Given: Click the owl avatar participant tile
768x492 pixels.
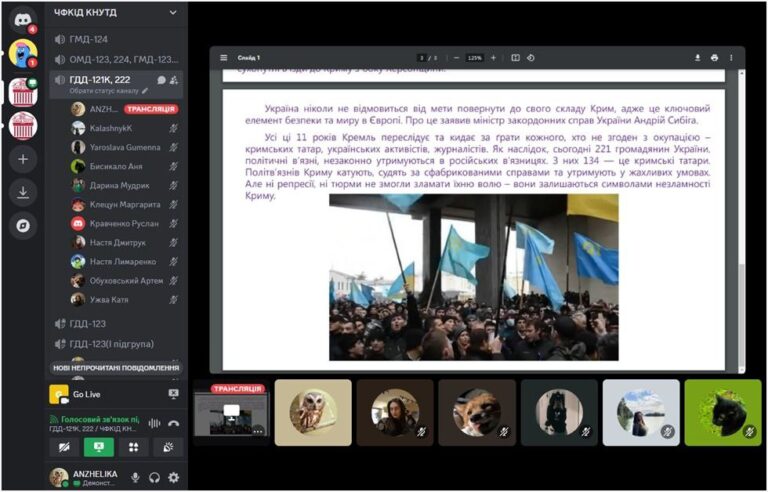Looking at the screenshot, I should [x=312, y=412].
